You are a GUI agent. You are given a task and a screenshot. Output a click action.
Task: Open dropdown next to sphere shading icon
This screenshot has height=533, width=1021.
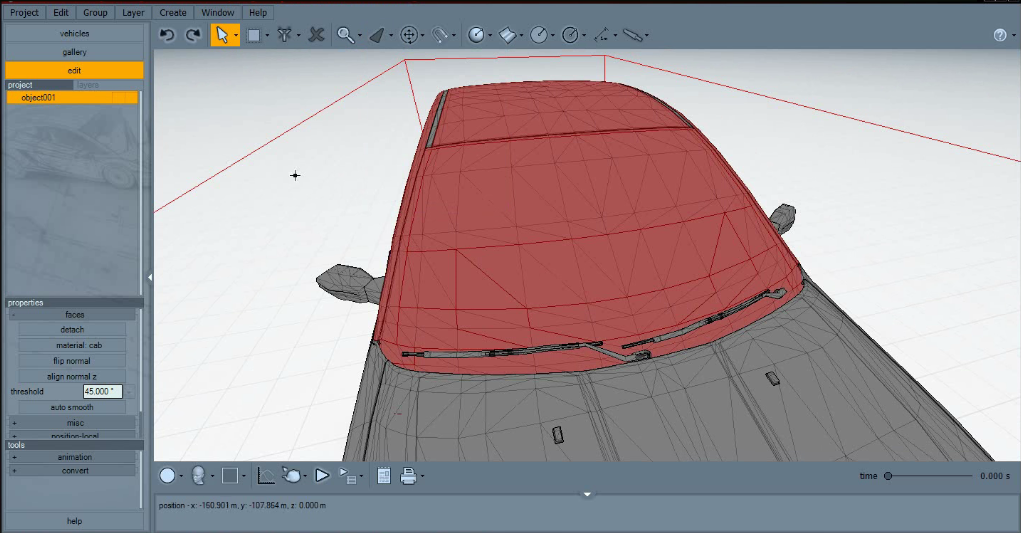tap(181, 476)
